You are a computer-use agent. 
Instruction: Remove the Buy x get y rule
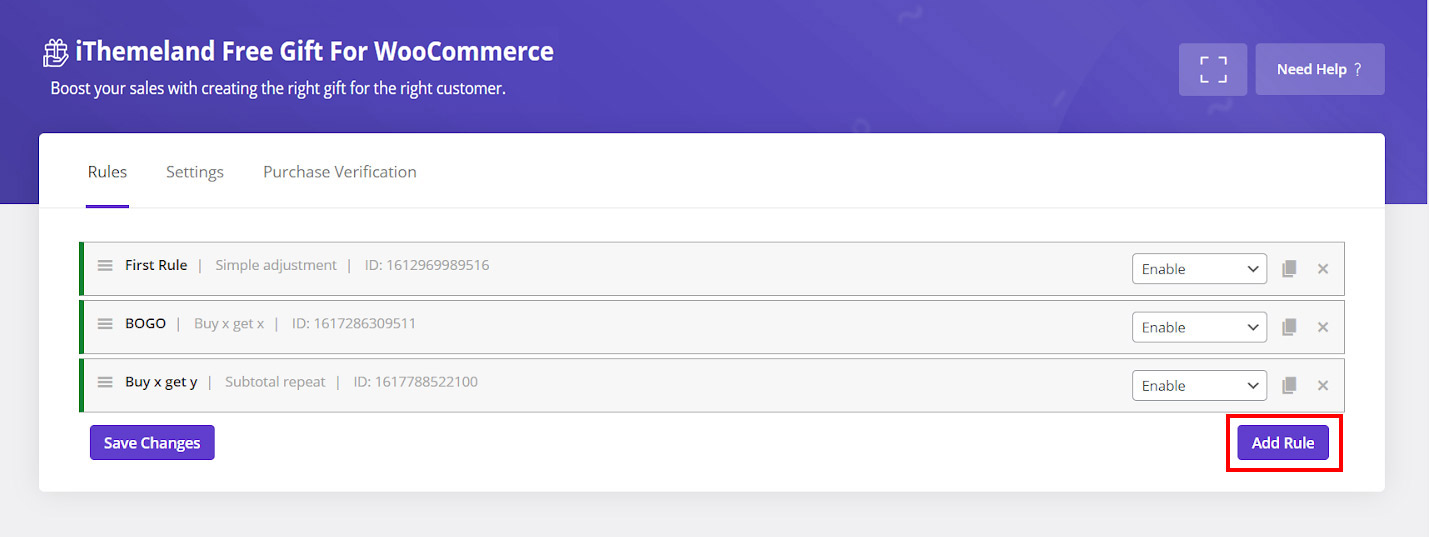[x=1323, y=385]
